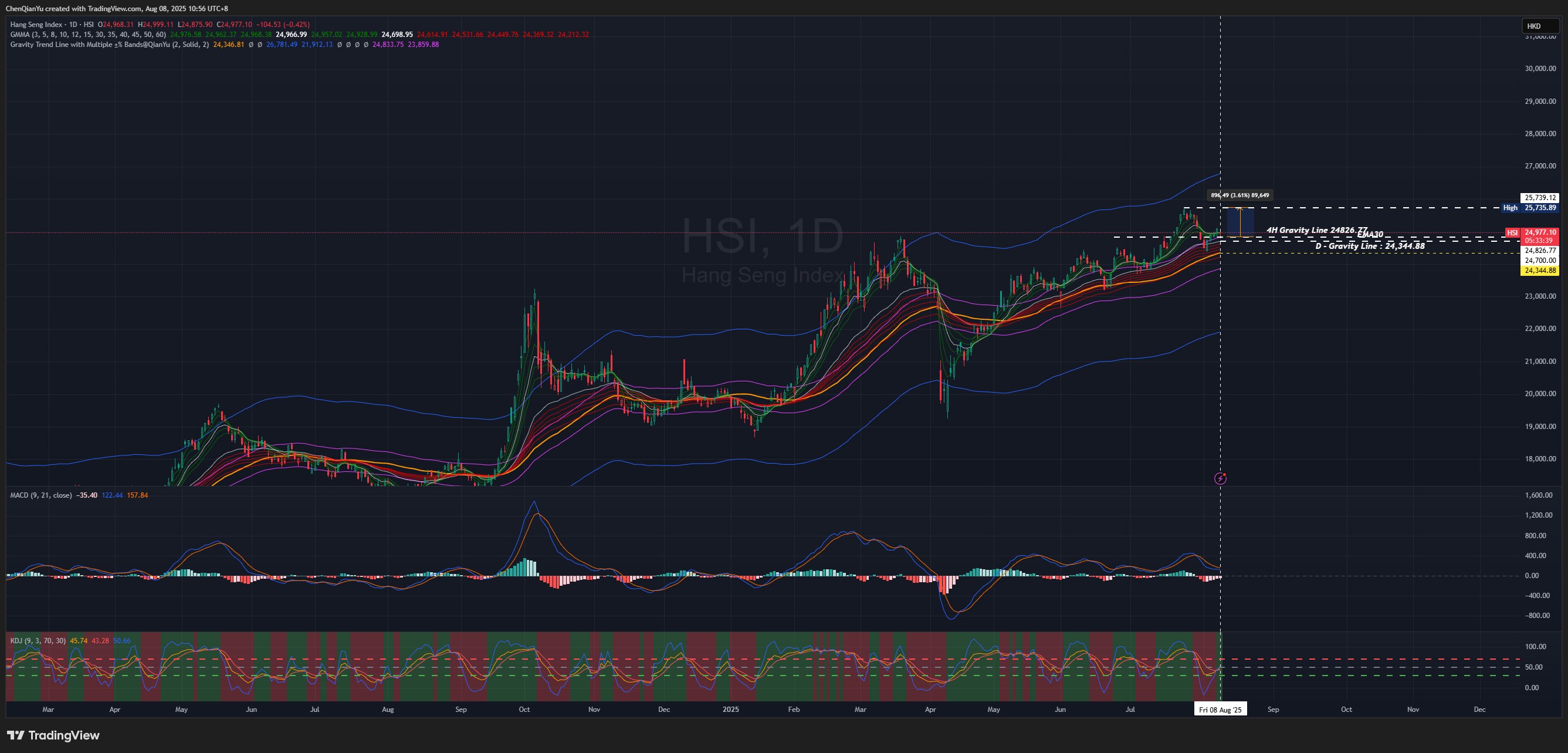Select the Gravity Trend Line indicator legend

point(110,45)
